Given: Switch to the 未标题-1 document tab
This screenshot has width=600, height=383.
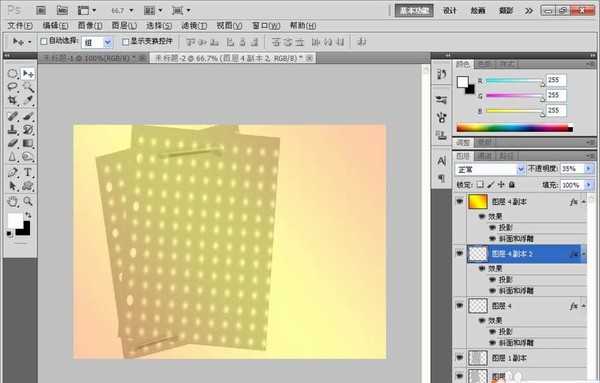Looking at the screenshot, I should click(89, 58).
